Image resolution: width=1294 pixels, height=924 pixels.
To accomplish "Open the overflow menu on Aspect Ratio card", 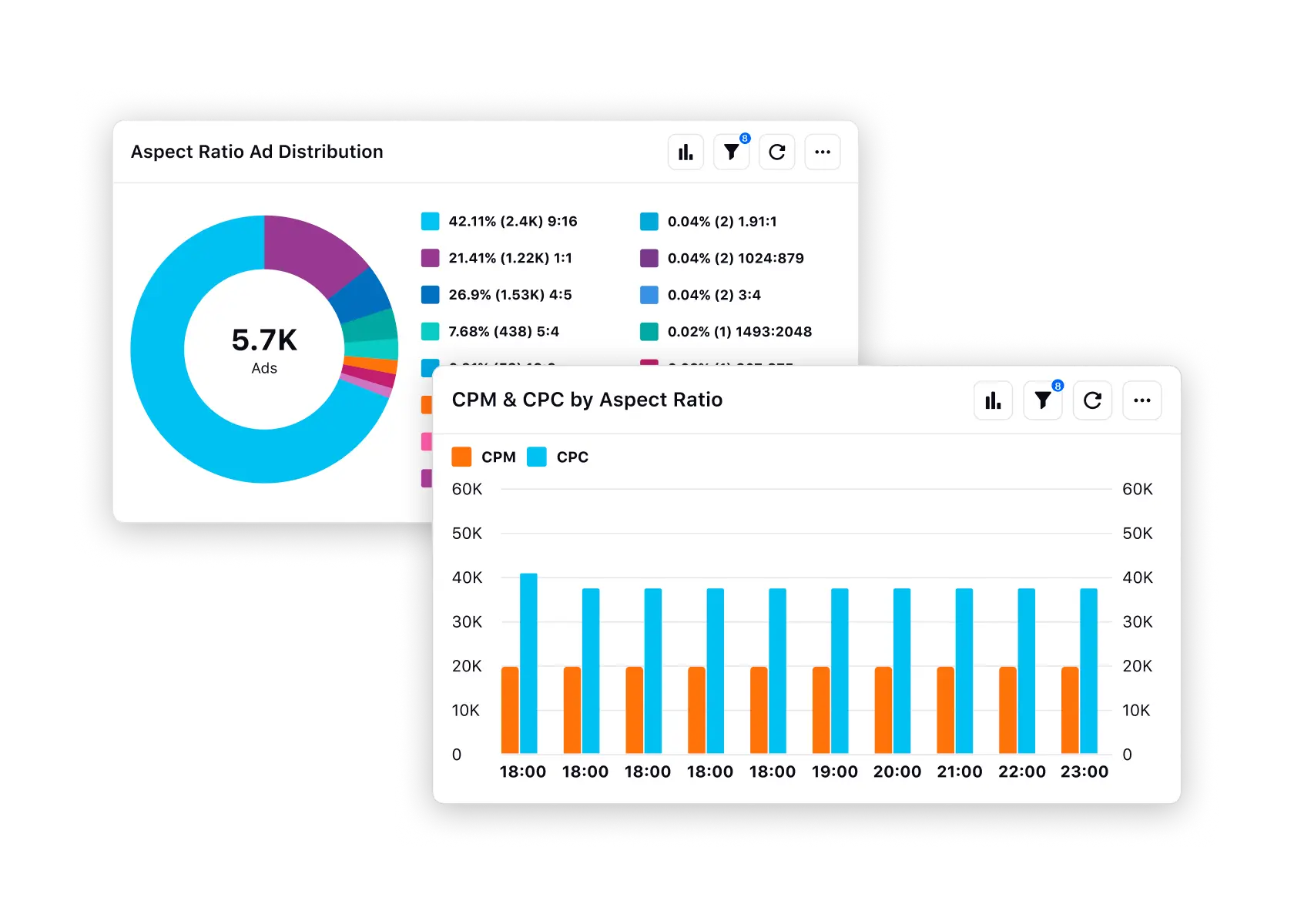I will click(x=822, y=152).
